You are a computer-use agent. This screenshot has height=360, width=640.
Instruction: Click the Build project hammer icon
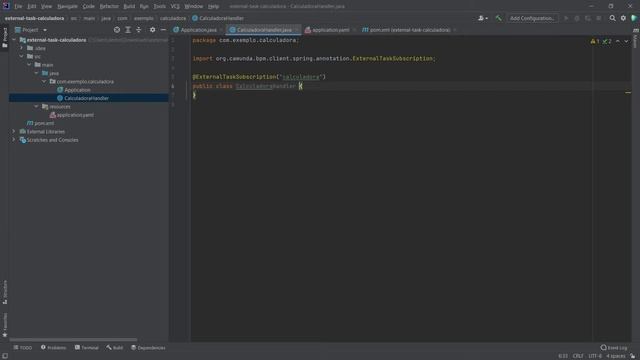[498, 18]
